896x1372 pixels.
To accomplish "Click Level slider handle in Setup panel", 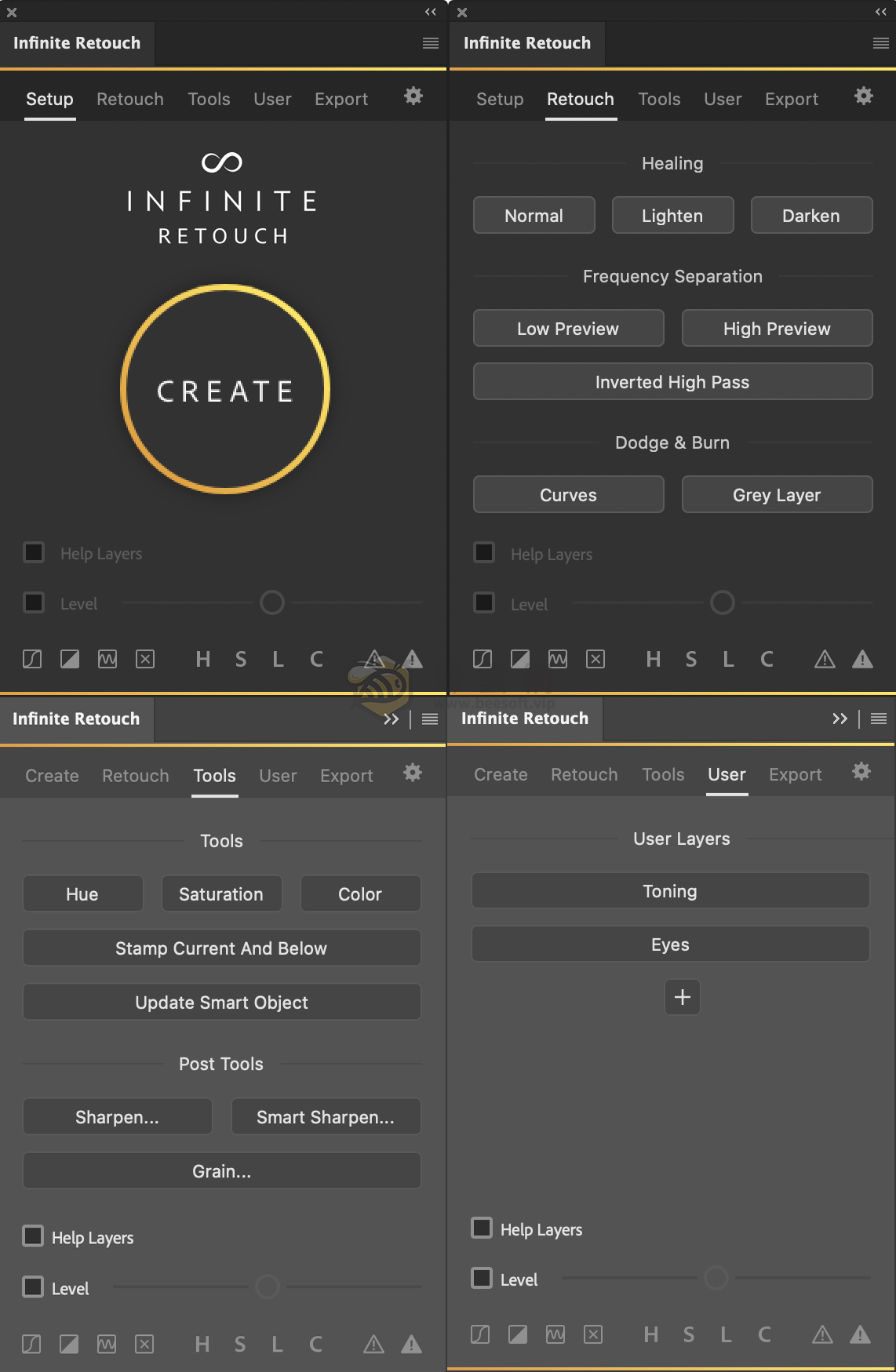I will (272, 602).
